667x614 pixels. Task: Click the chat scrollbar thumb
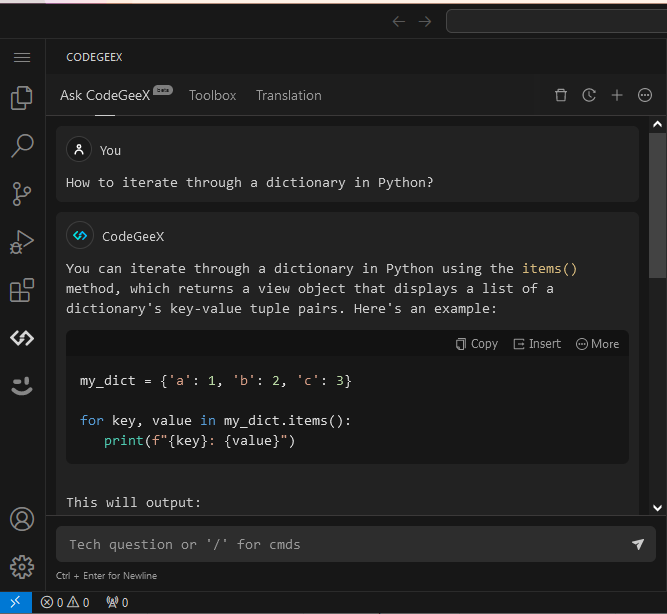pos(657,206)
